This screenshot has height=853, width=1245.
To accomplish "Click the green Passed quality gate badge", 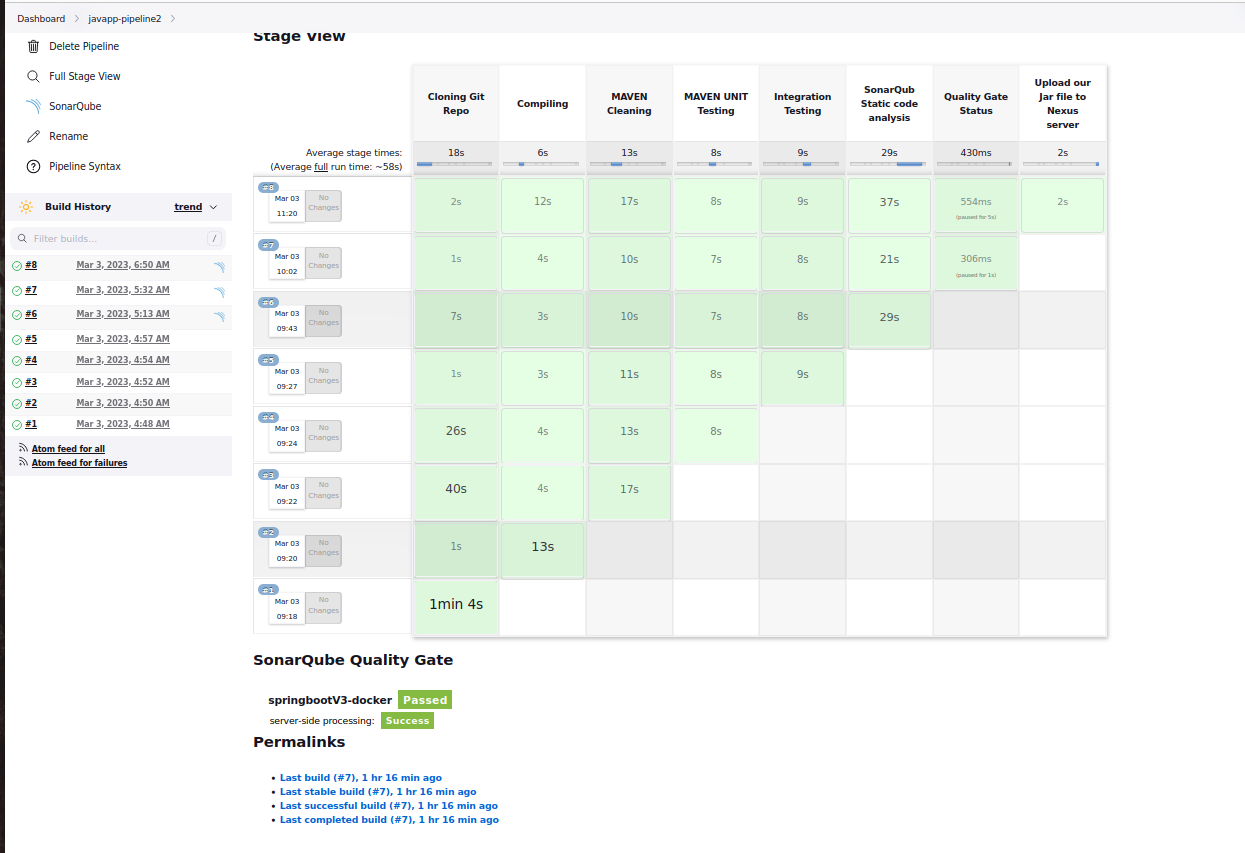I will point(425,700).
